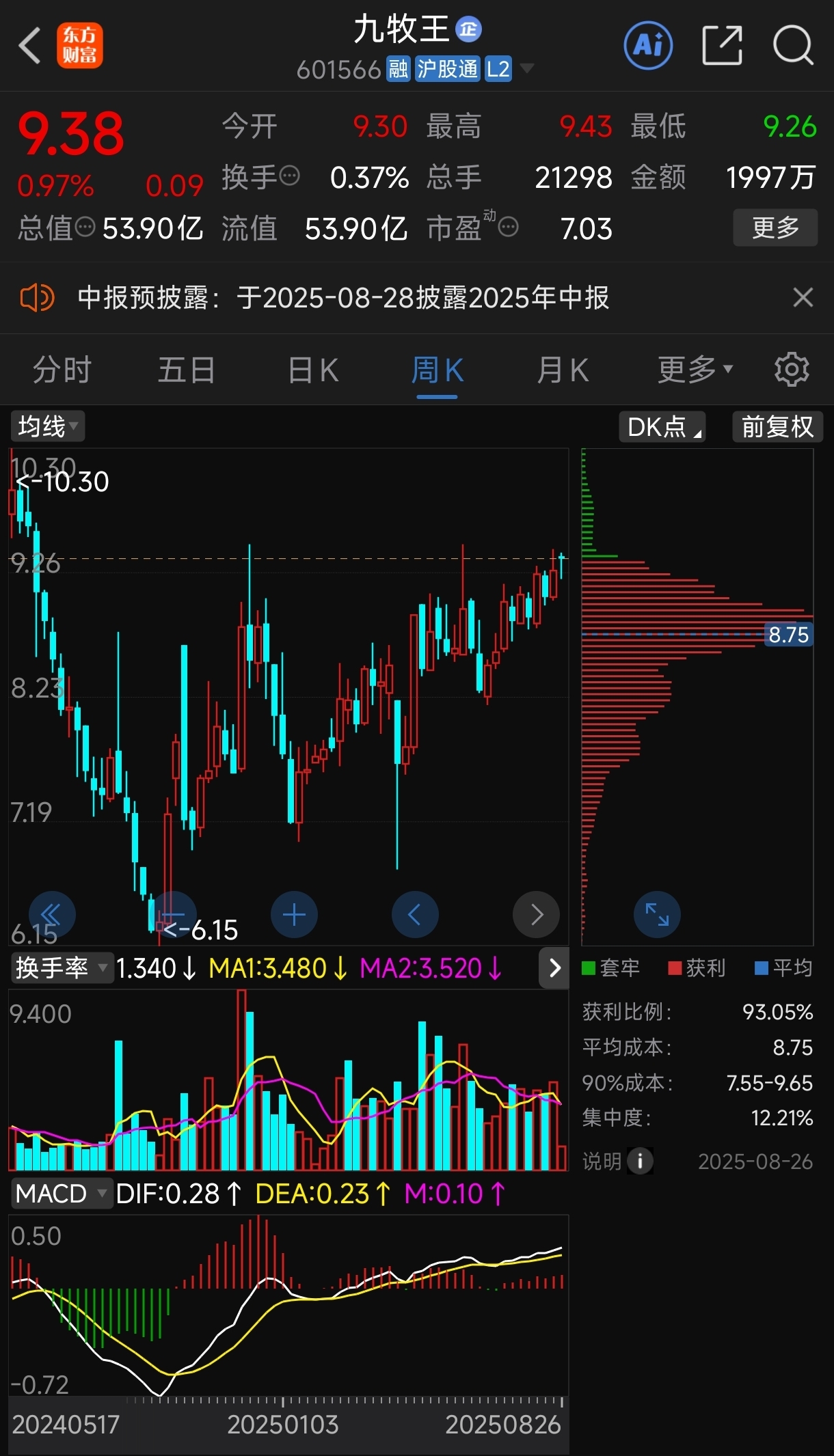Viewport: 834px width, 1456px height.
Task: Tap the 金额 1997万 value
Action: click(771, 178)
